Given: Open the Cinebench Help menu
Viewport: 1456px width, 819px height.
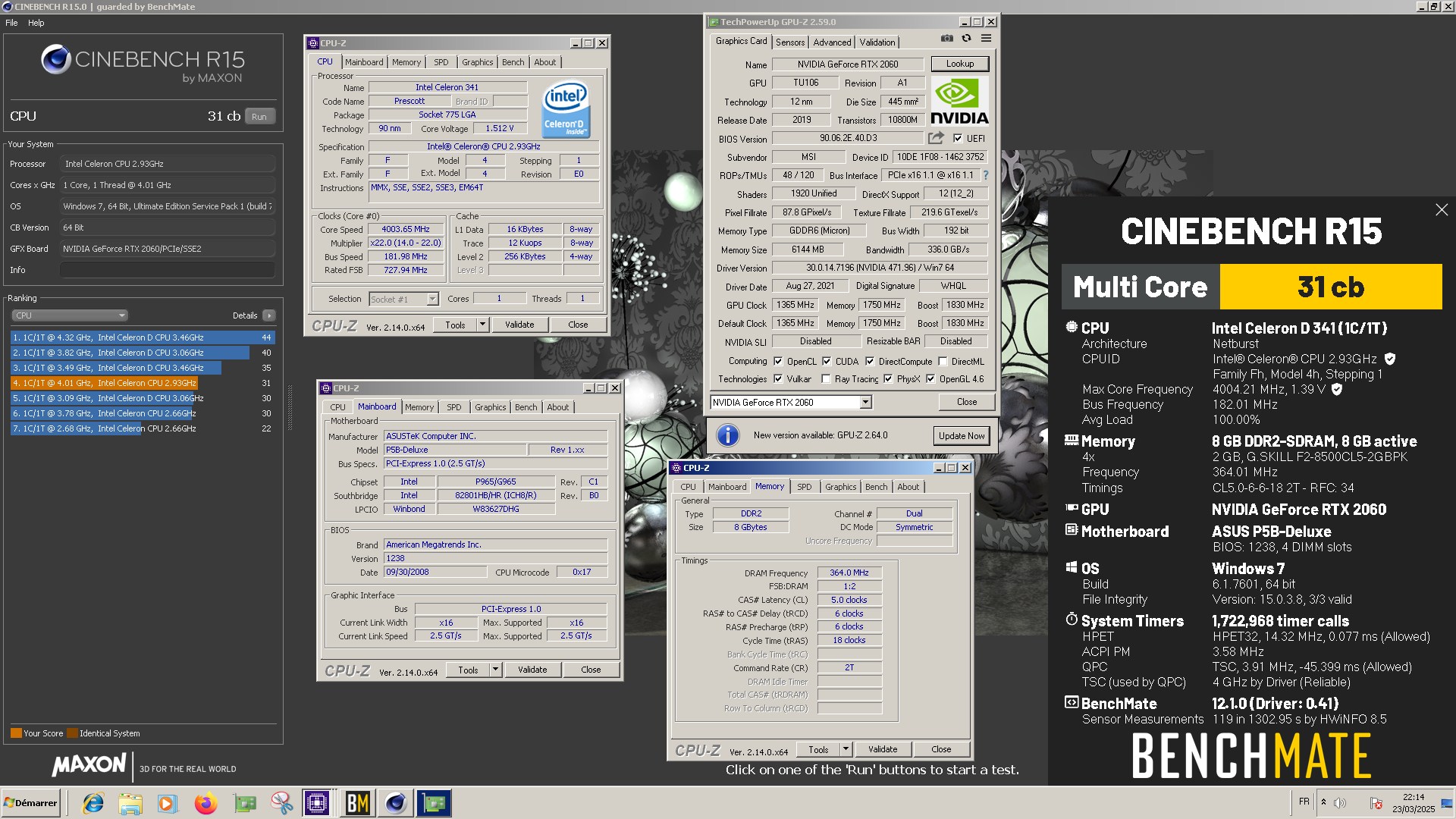Looking at the screenshot, I should 36,23.
